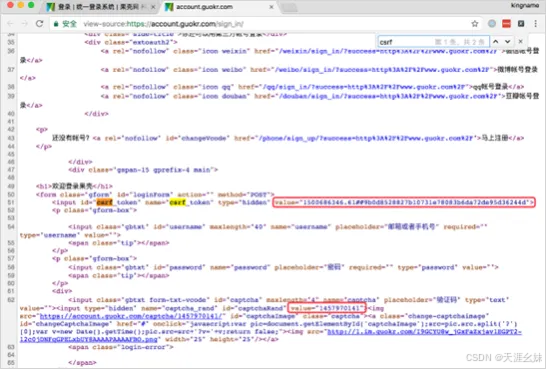Image resolution: width=546 pixels, height=369 pixels.
Task: Click the red extension icon in toolbar
Action: click(506, 24)
